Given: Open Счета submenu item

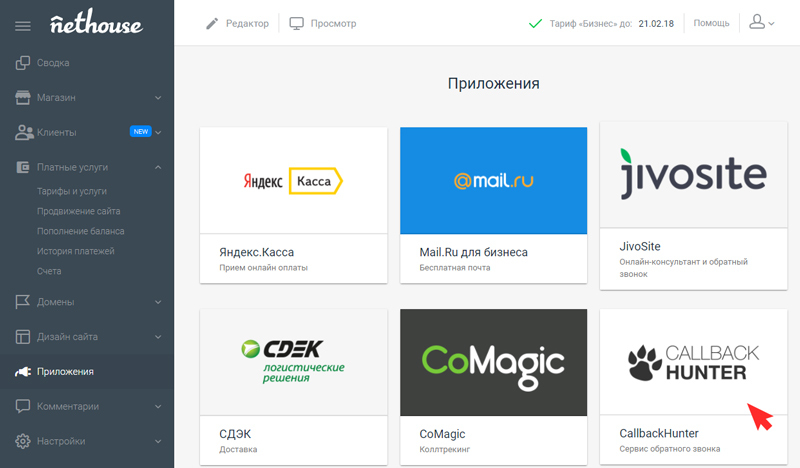Looking at the screenshot, I should coord(49,271).
